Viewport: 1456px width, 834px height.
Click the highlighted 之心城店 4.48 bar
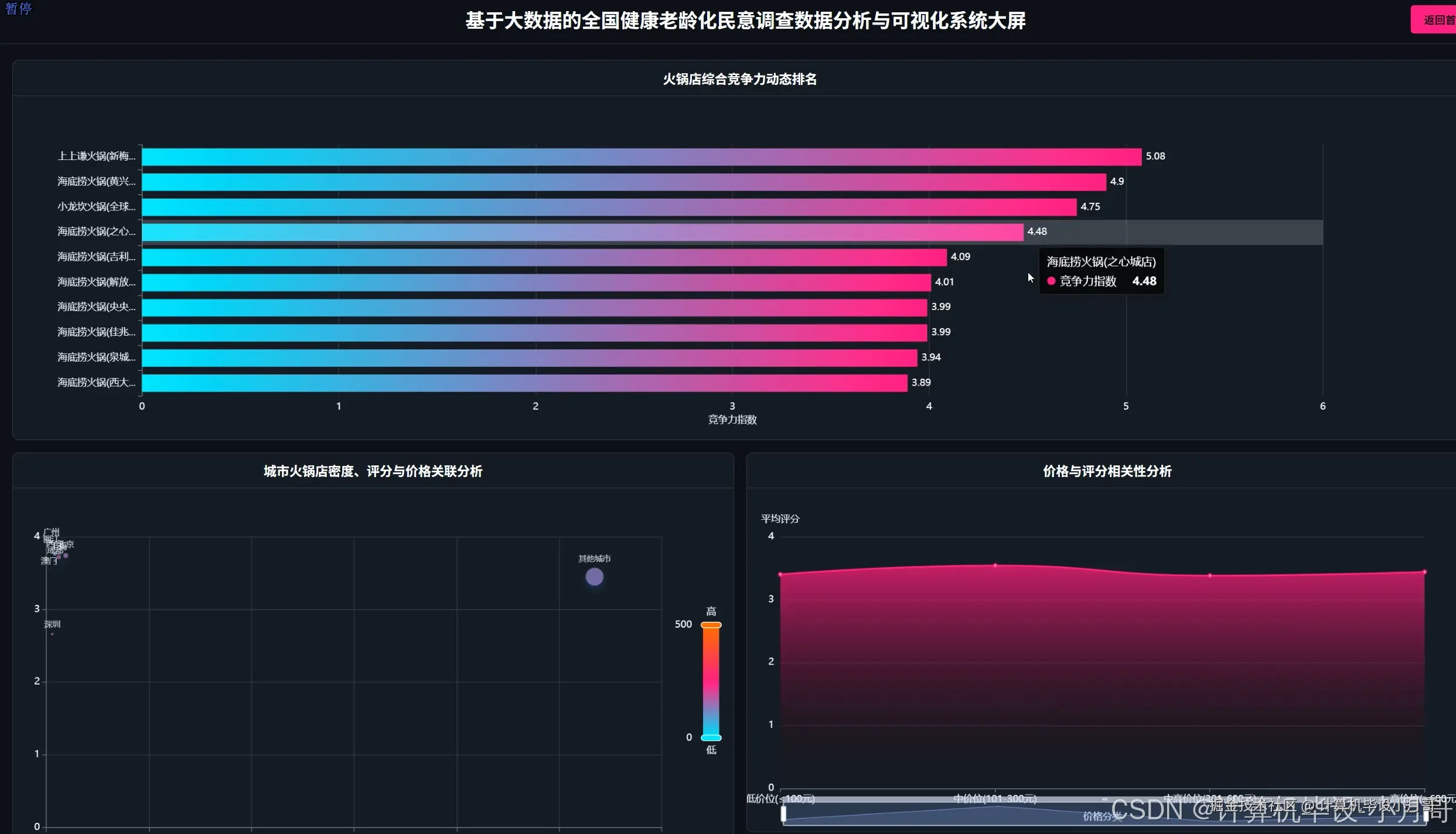point(582,232)
